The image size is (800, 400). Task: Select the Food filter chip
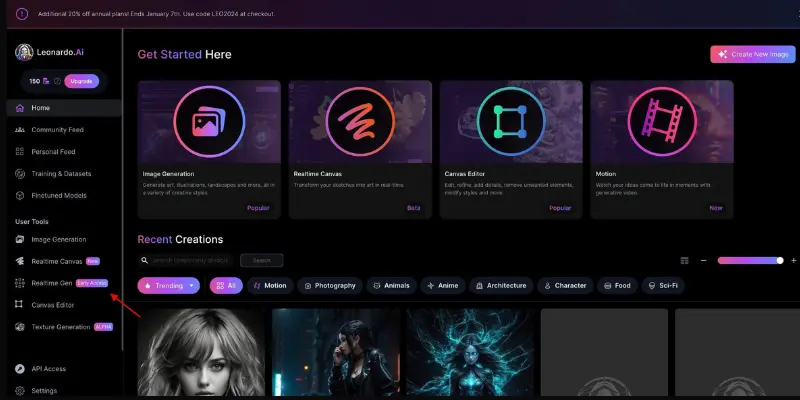pyautogui.click(x=617, y=286)
